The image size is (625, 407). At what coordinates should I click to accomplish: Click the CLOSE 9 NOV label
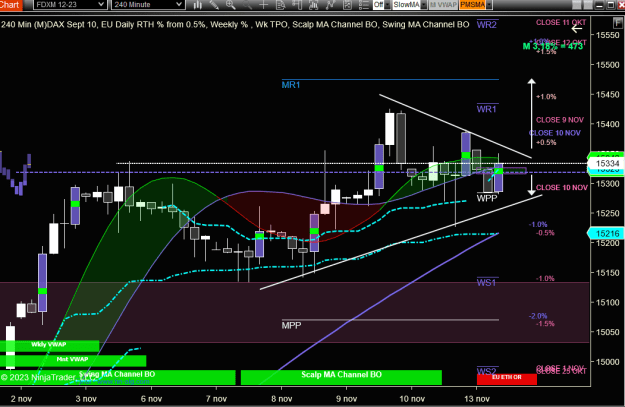pos(560,120)
